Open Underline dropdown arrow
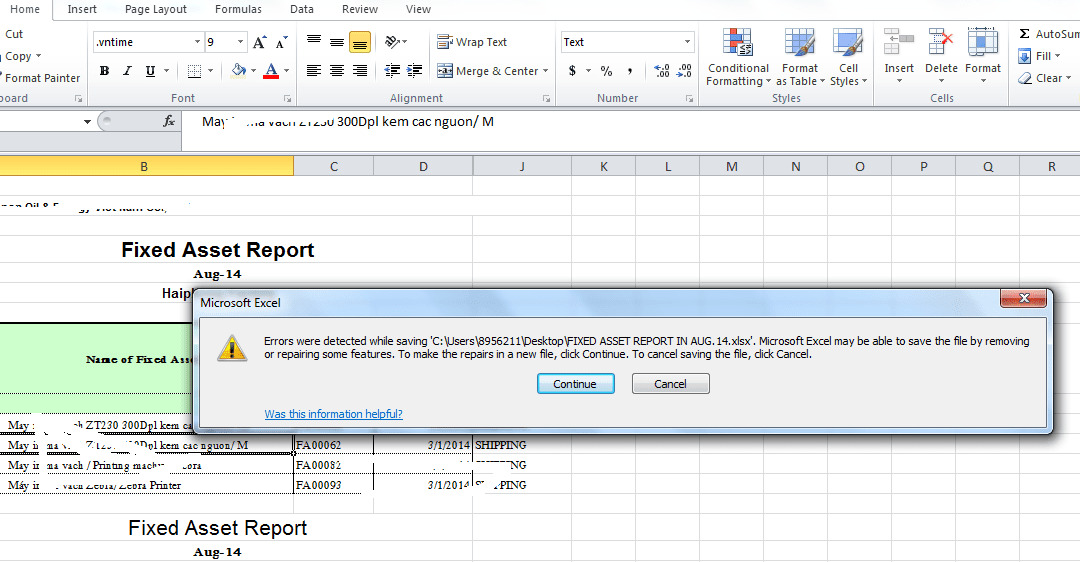The image size is (1080, 562). point(166,71)
